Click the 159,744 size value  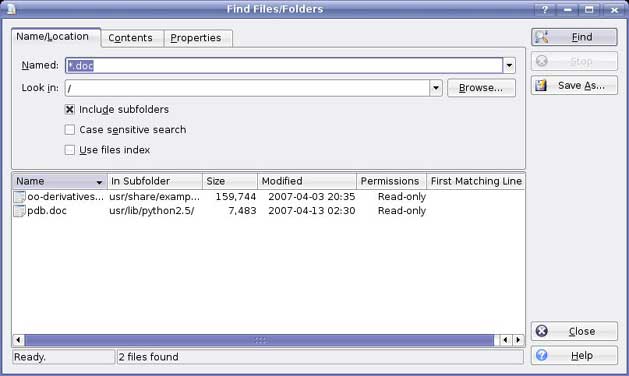click(x=236, y=197)
